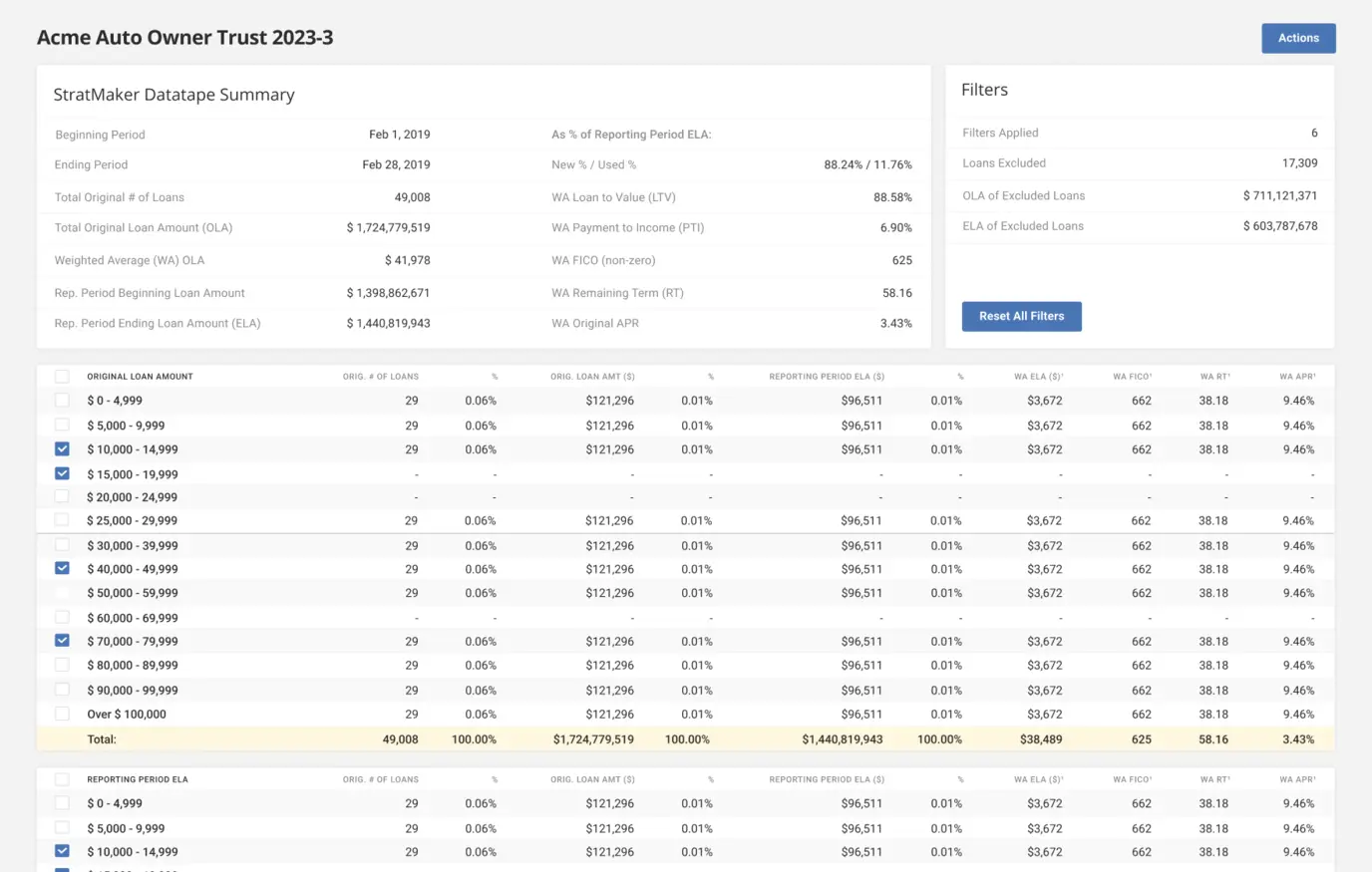Click the Reporting Period ELA ($) column header
This screenshot has width=1372, height=872.
pos(826,377)
